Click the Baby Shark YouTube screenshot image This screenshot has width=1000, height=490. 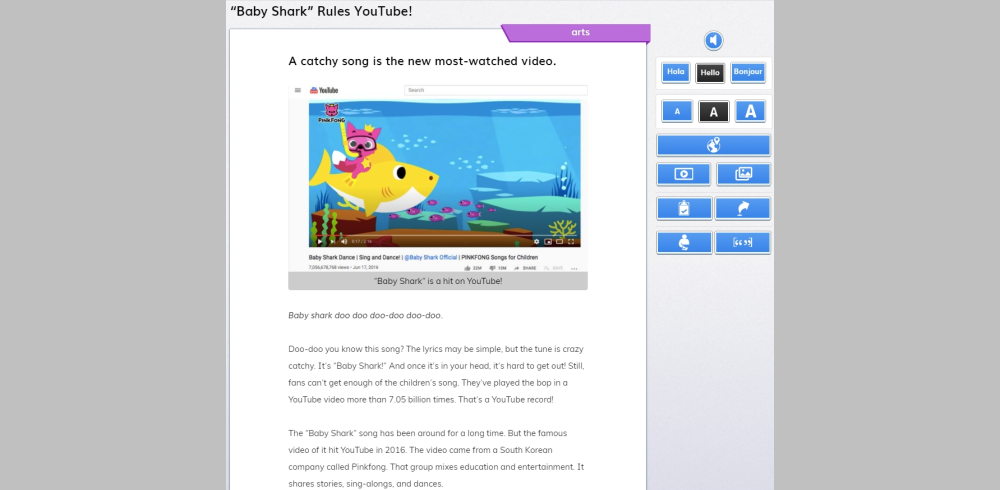(438, 178)
